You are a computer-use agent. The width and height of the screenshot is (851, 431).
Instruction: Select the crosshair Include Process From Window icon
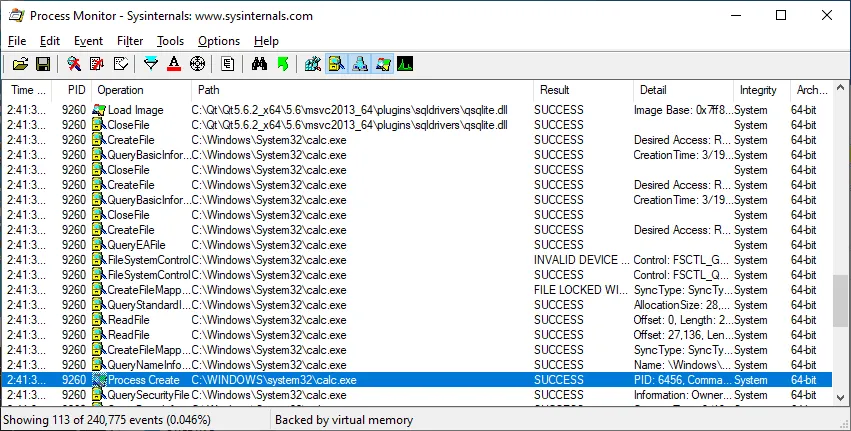tap(197, 64)
